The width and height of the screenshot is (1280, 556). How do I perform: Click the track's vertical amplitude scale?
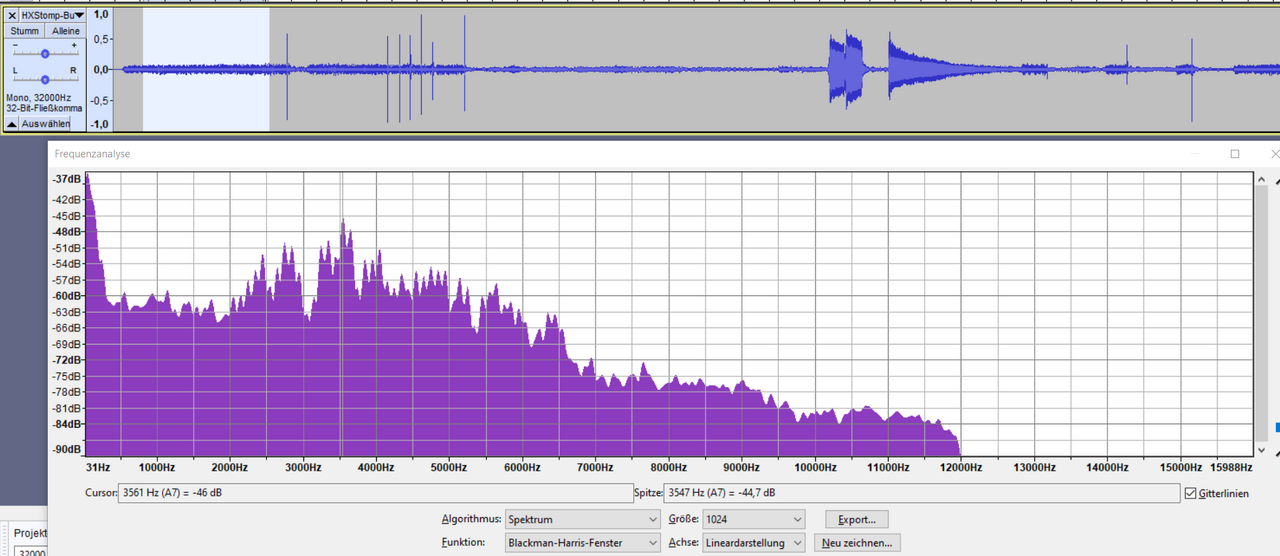[101, 70]
